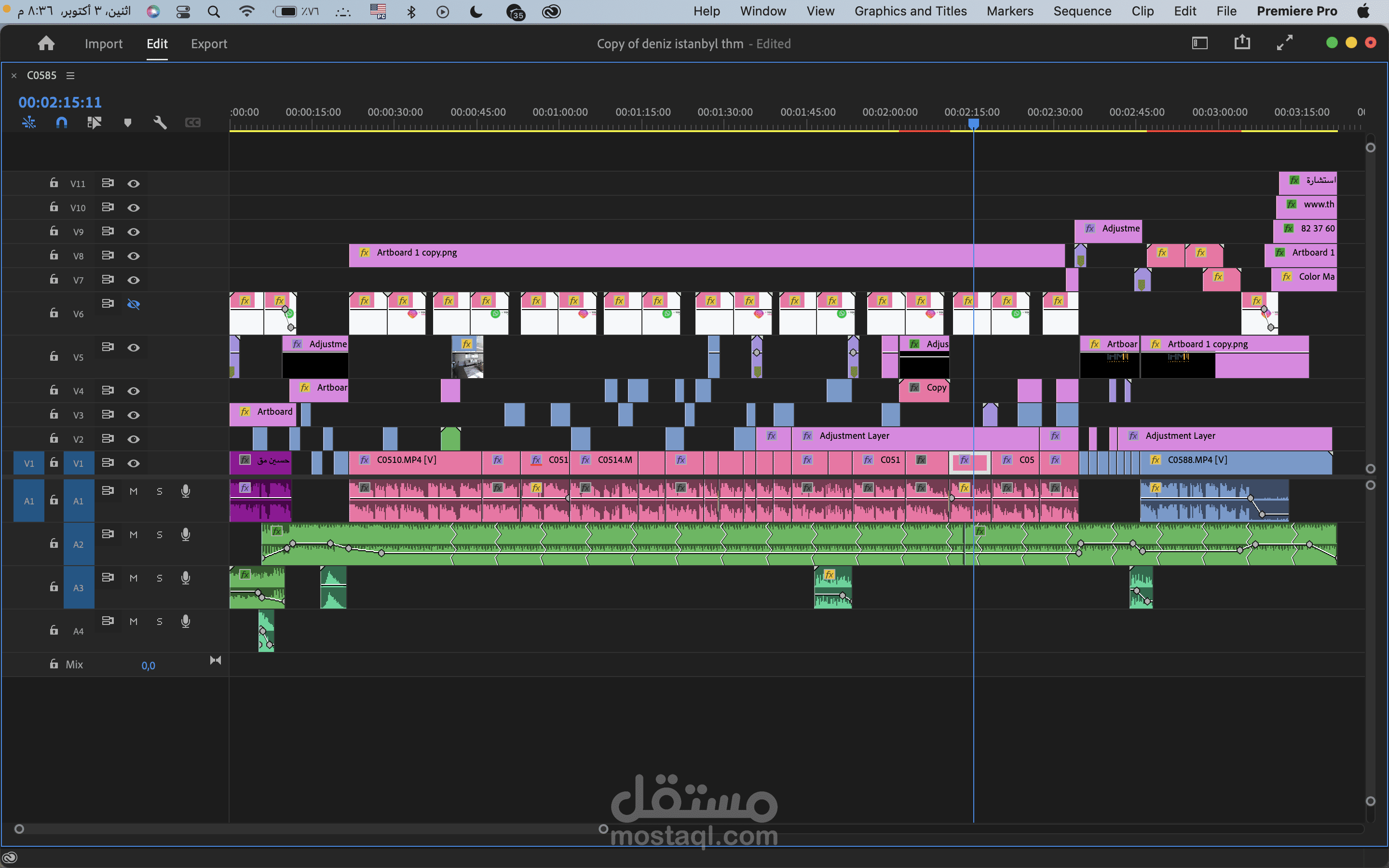1389x868 pixels.
Task: Click left handle of horizontal zoom scrollbar
Action: tap(19, 829)
